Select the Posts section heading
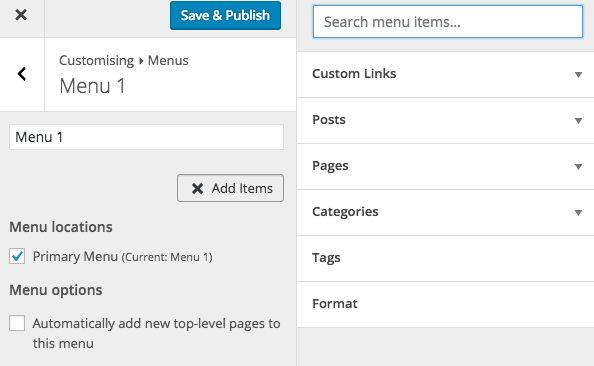 point(329,120)
